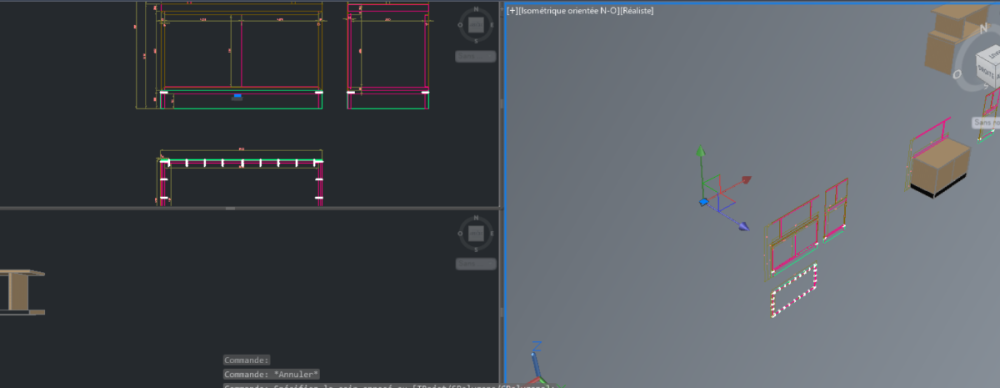The height and width of the screenshot is (388, 1000).
Task: Click the E compass letter on the elevations viewport ViewCube
Action: [492, 25]
